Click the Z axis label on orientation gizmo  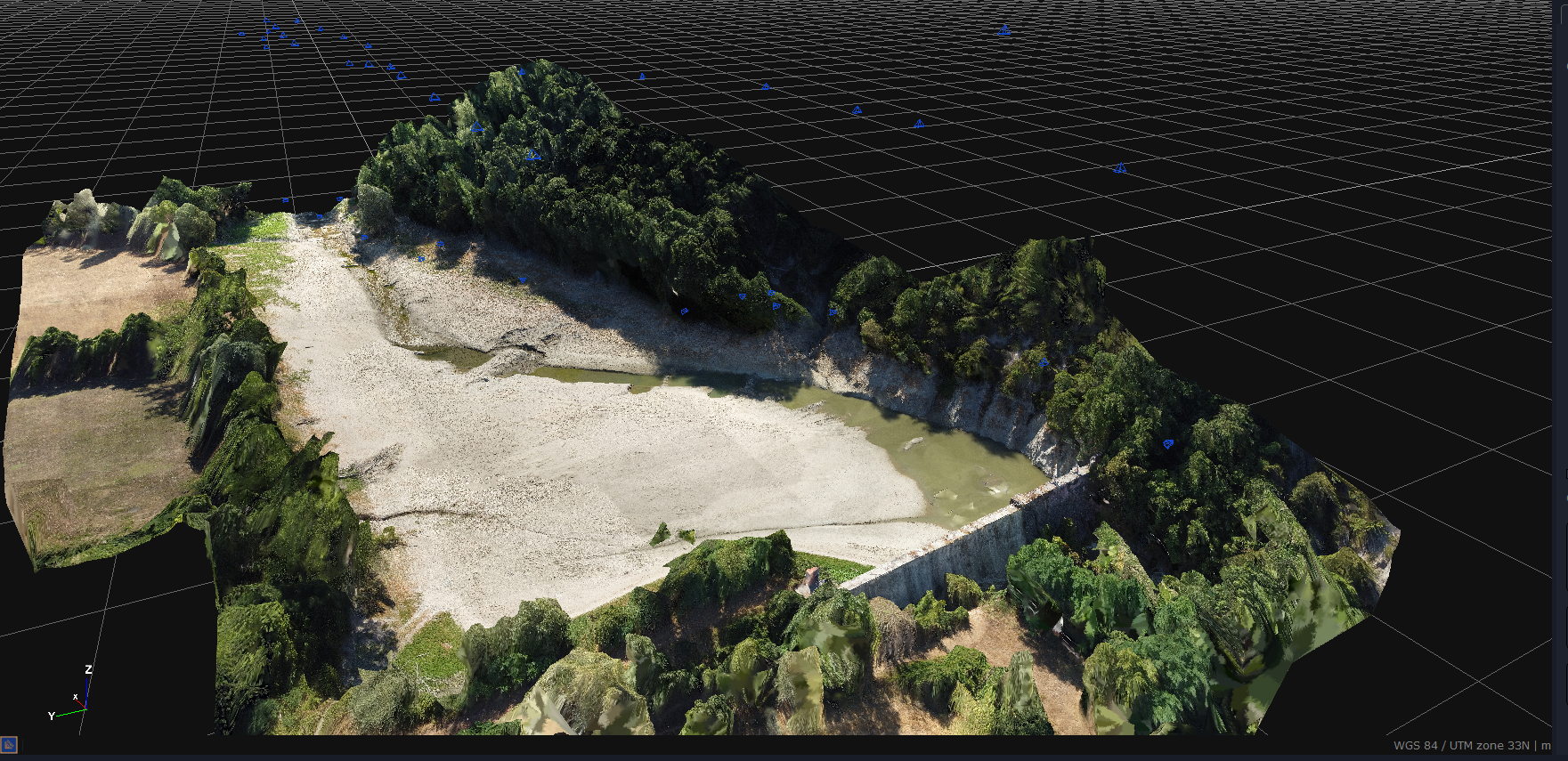[x=88, y=669]
